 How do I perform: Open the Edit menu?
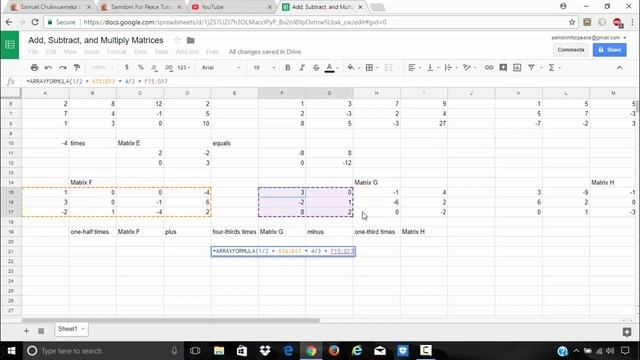coord(51,52)
